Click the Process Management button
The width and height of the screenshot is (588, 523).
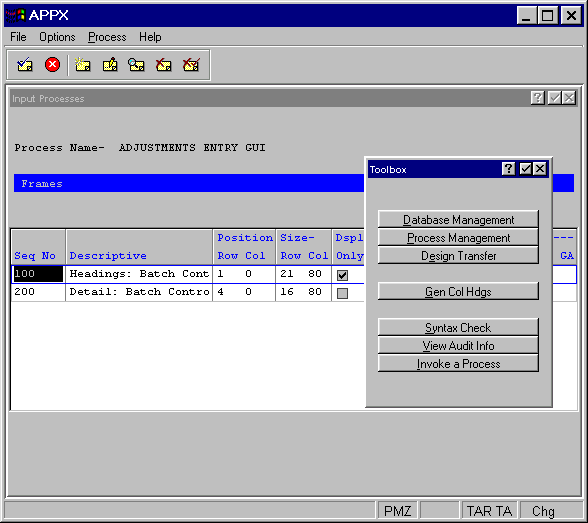click(x=458, y=237)
